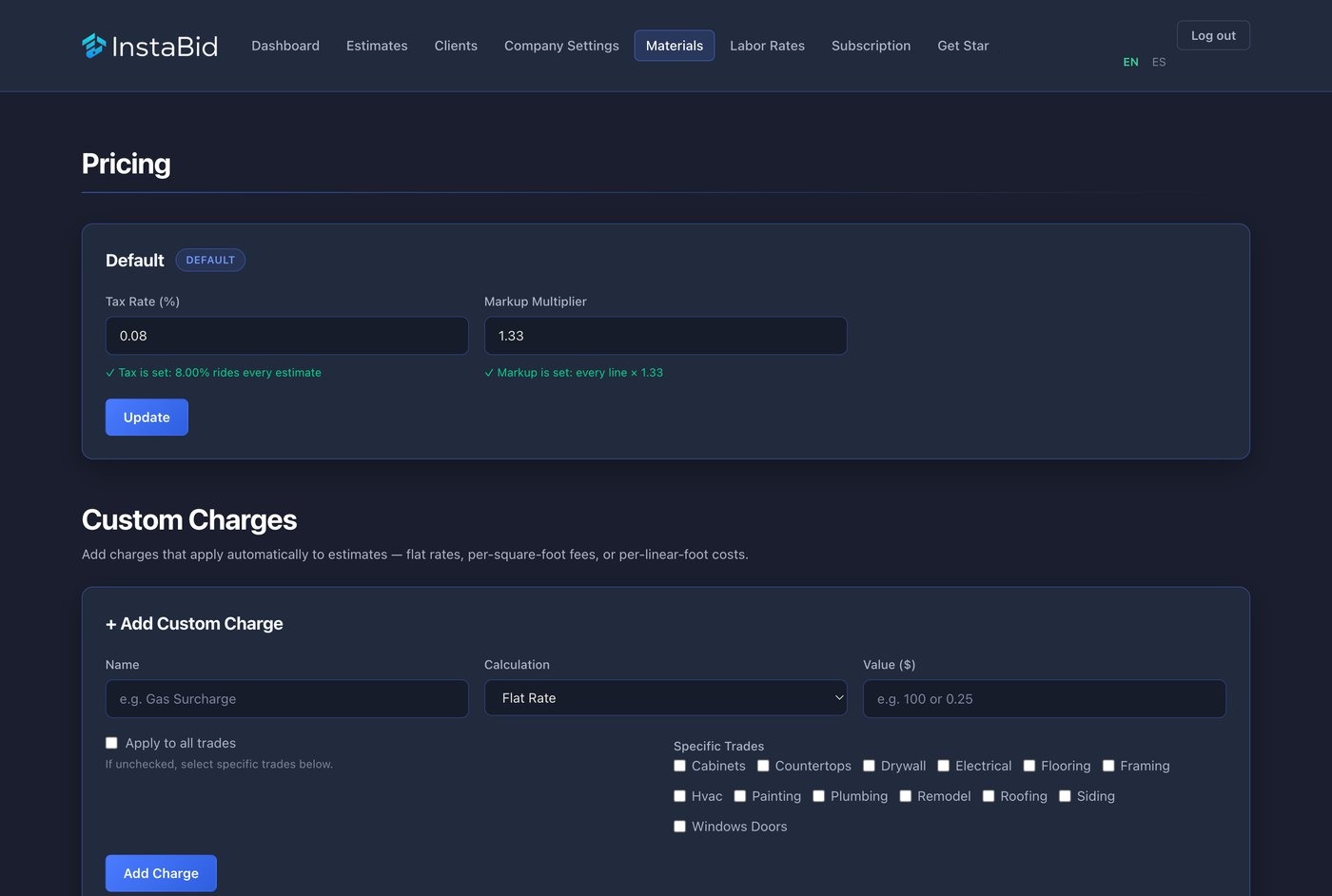The width and height of the screenshot is (1332, 896).
Task: Navigate to Company Settings
Action: pyautogui.click(x=561, y=46)
